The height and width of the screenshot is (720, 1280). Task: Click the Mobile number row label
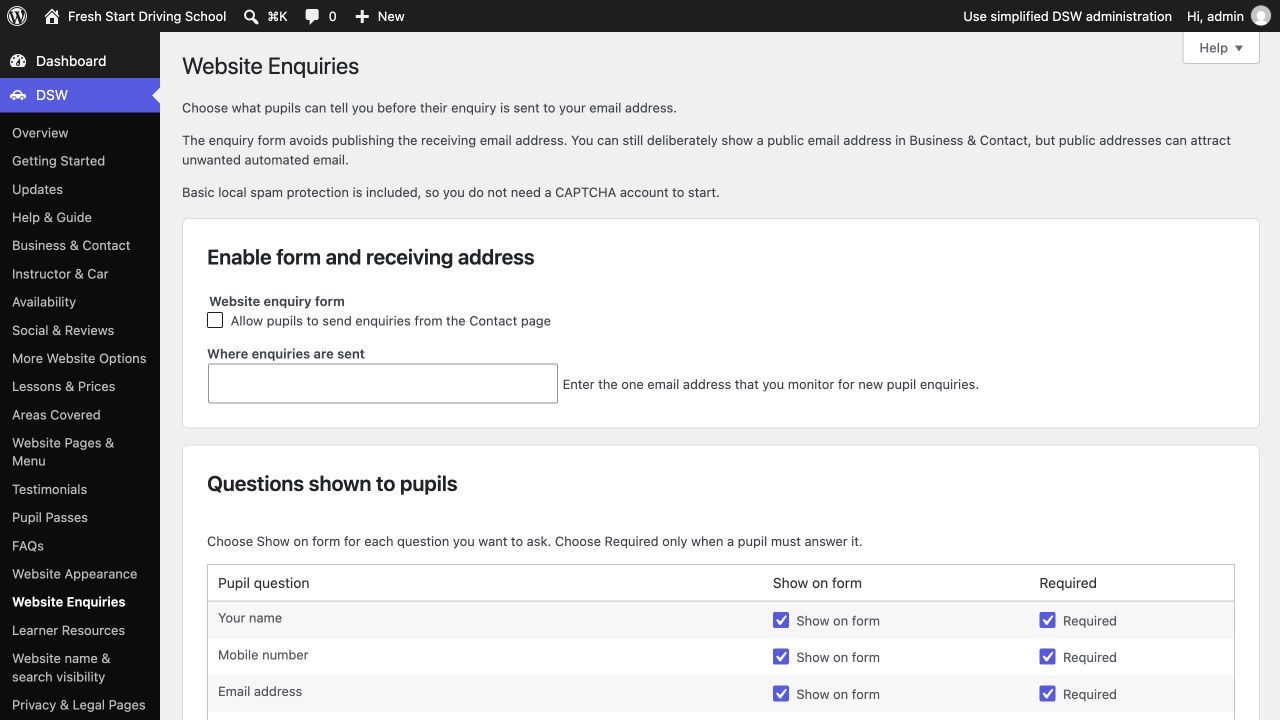pos(263,655)
